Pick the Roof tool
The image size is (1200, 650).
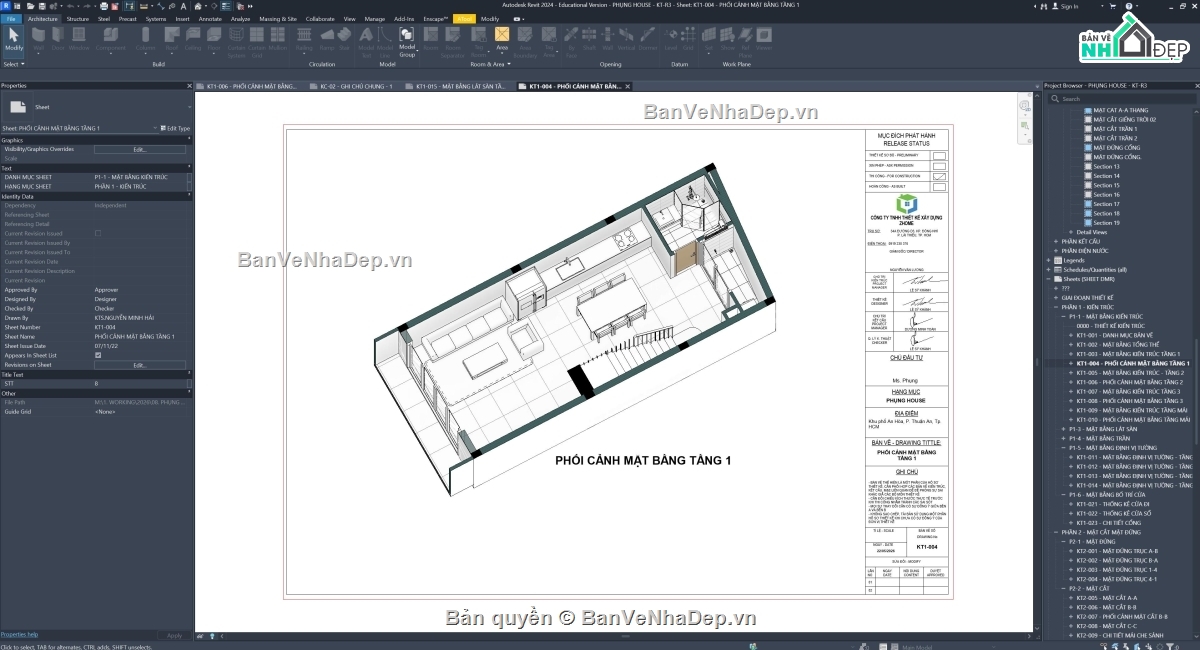(172, 40)
